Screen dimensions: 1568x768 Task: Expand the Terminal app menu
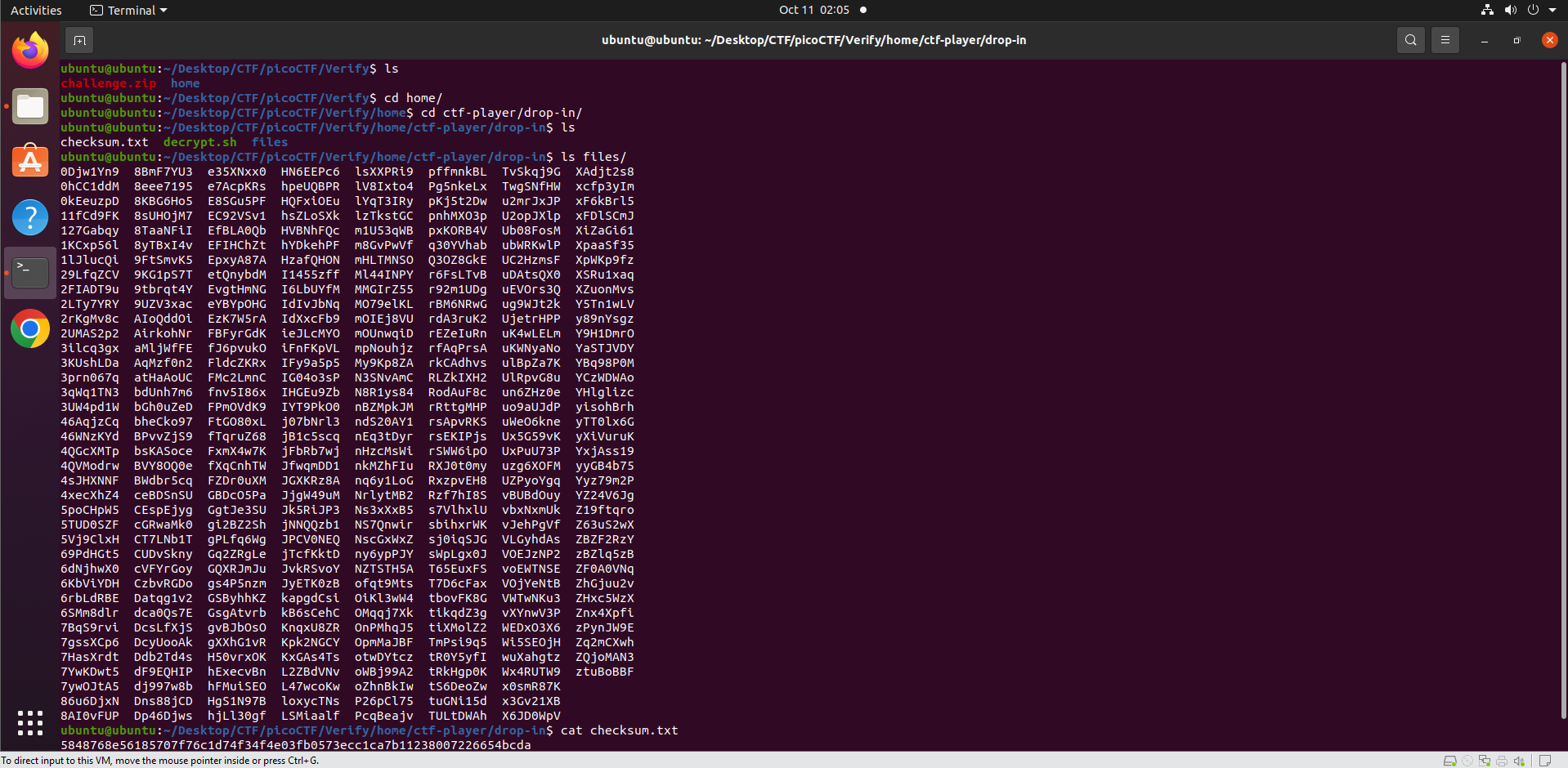click(129, 10)
